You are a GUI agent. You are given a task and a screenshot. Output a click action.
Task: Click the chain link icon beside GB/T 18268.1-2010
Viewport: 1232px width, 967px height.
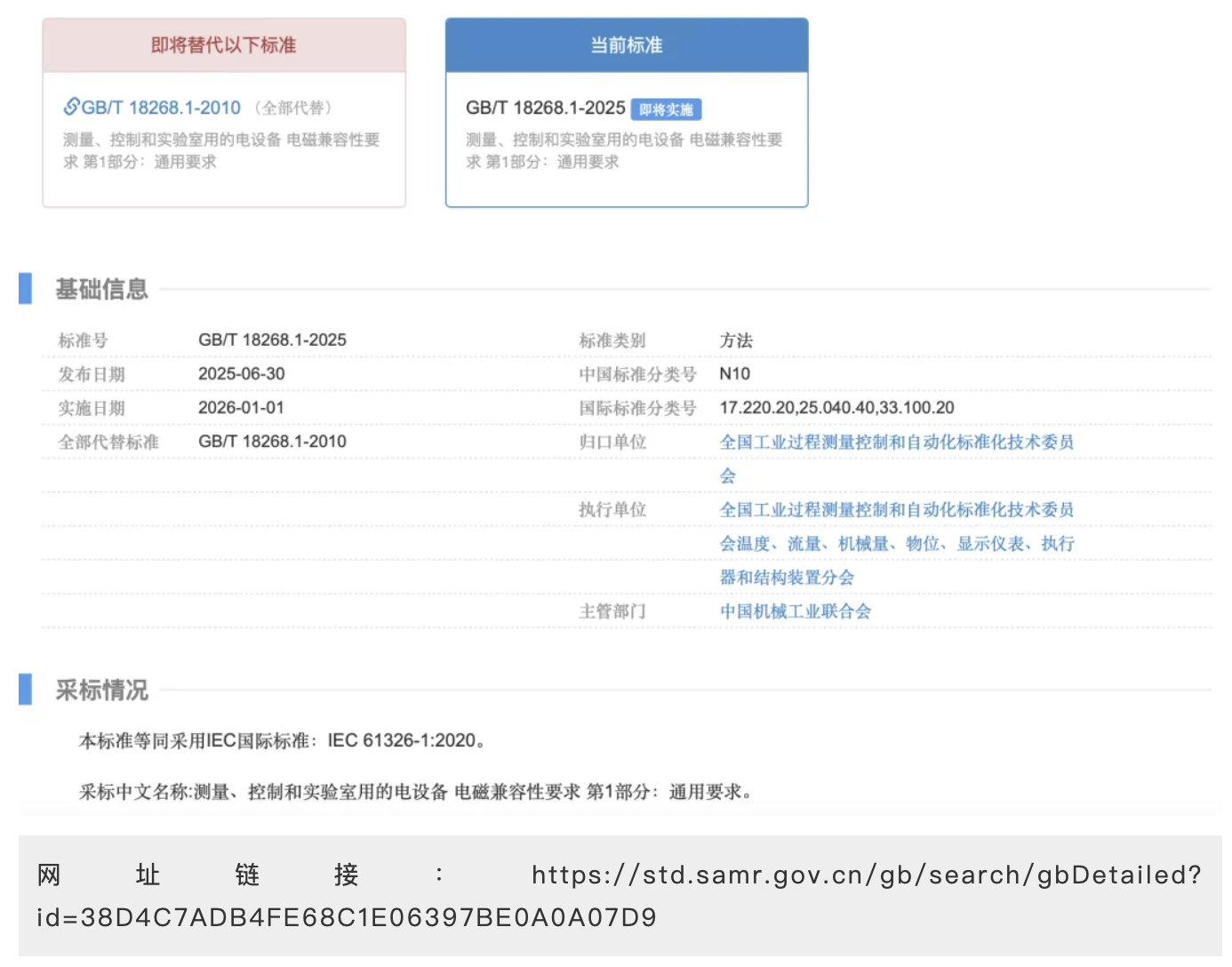[x=72, y=107]
